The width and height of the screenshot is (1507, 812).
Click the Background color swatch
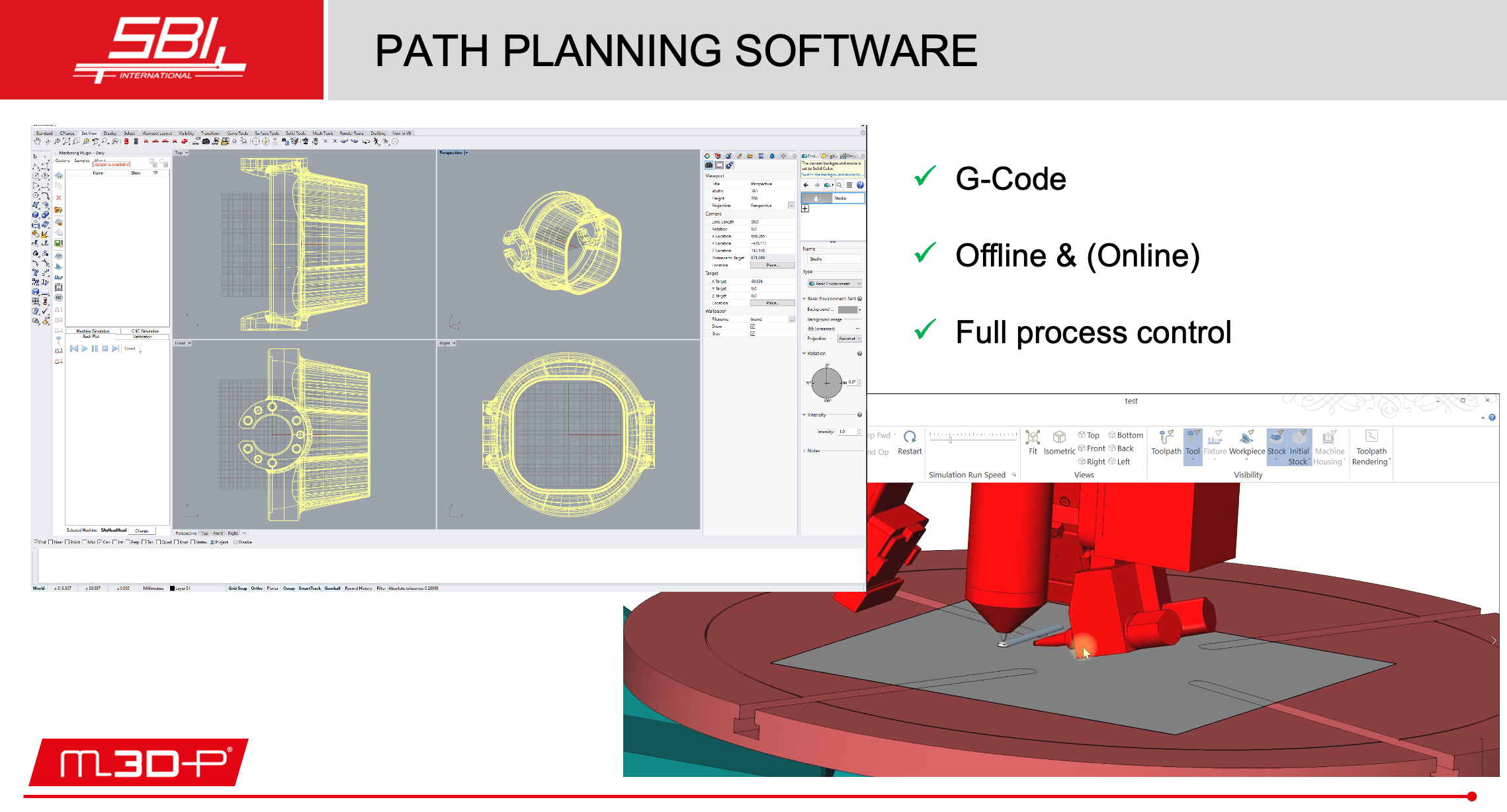847,309
